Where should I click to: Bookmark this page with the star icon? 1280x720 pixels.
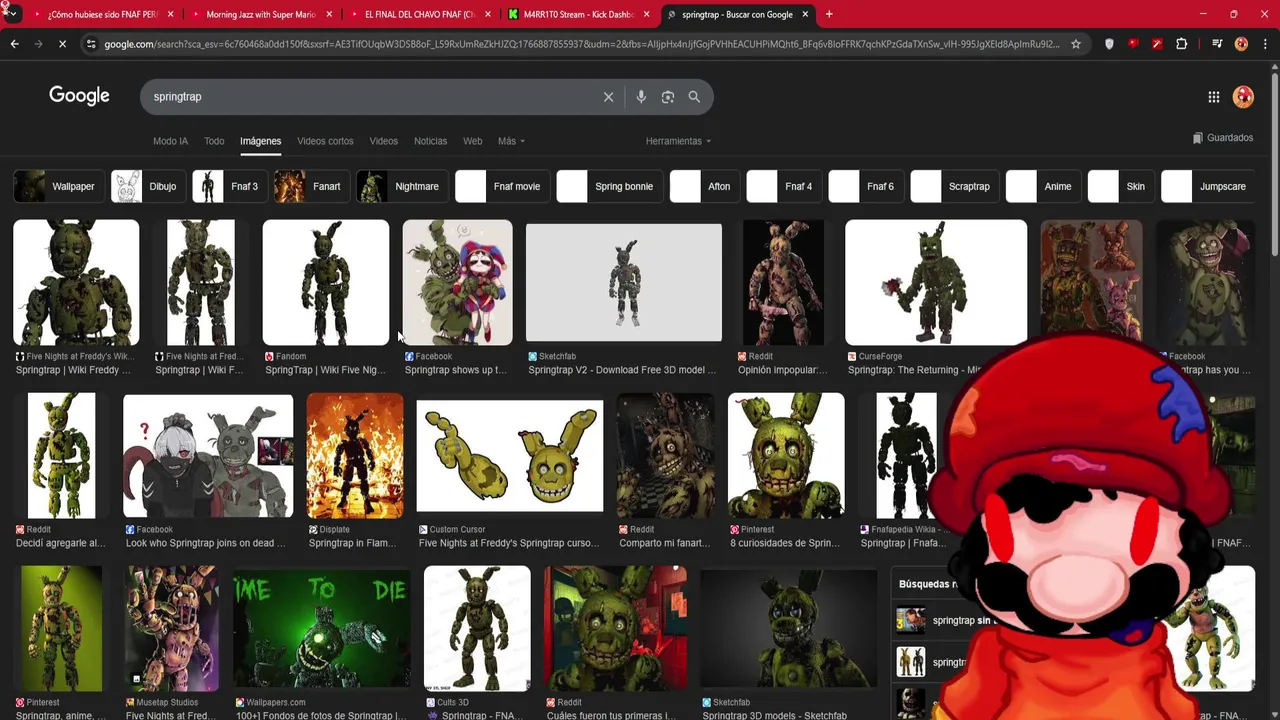(x=1076, y=44)
